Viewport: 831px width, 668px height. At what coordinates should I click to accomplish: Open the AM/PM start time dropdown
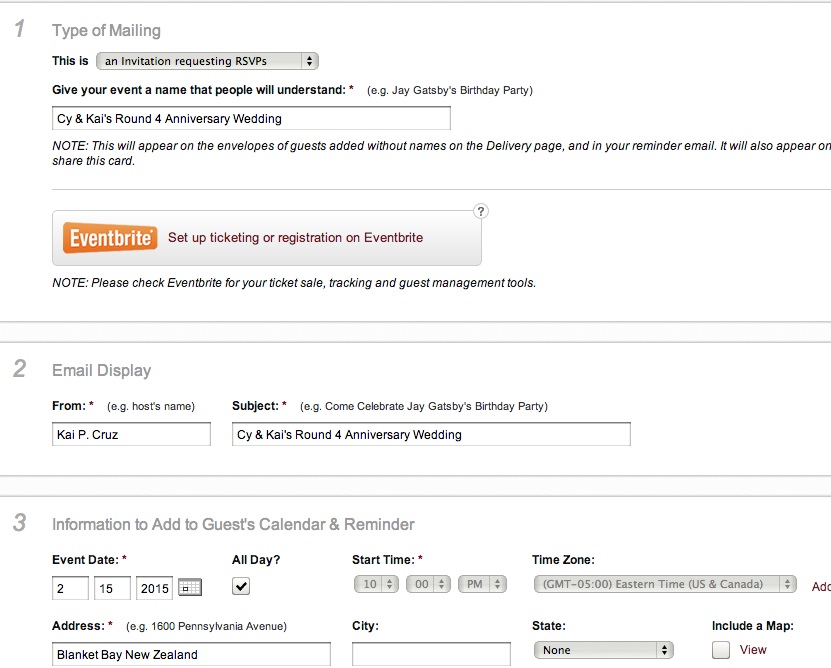pyautogui.click(x=482, y=584)
